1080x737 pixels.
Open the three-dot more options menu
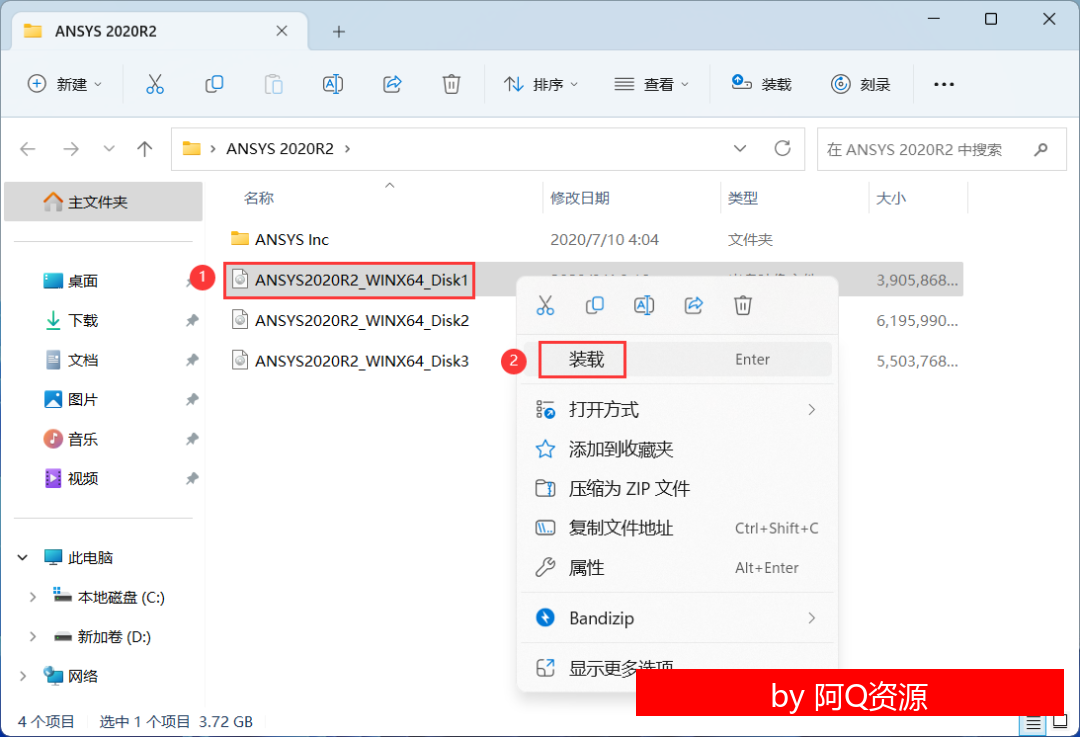pyautogui.click(x=944, y=84)
